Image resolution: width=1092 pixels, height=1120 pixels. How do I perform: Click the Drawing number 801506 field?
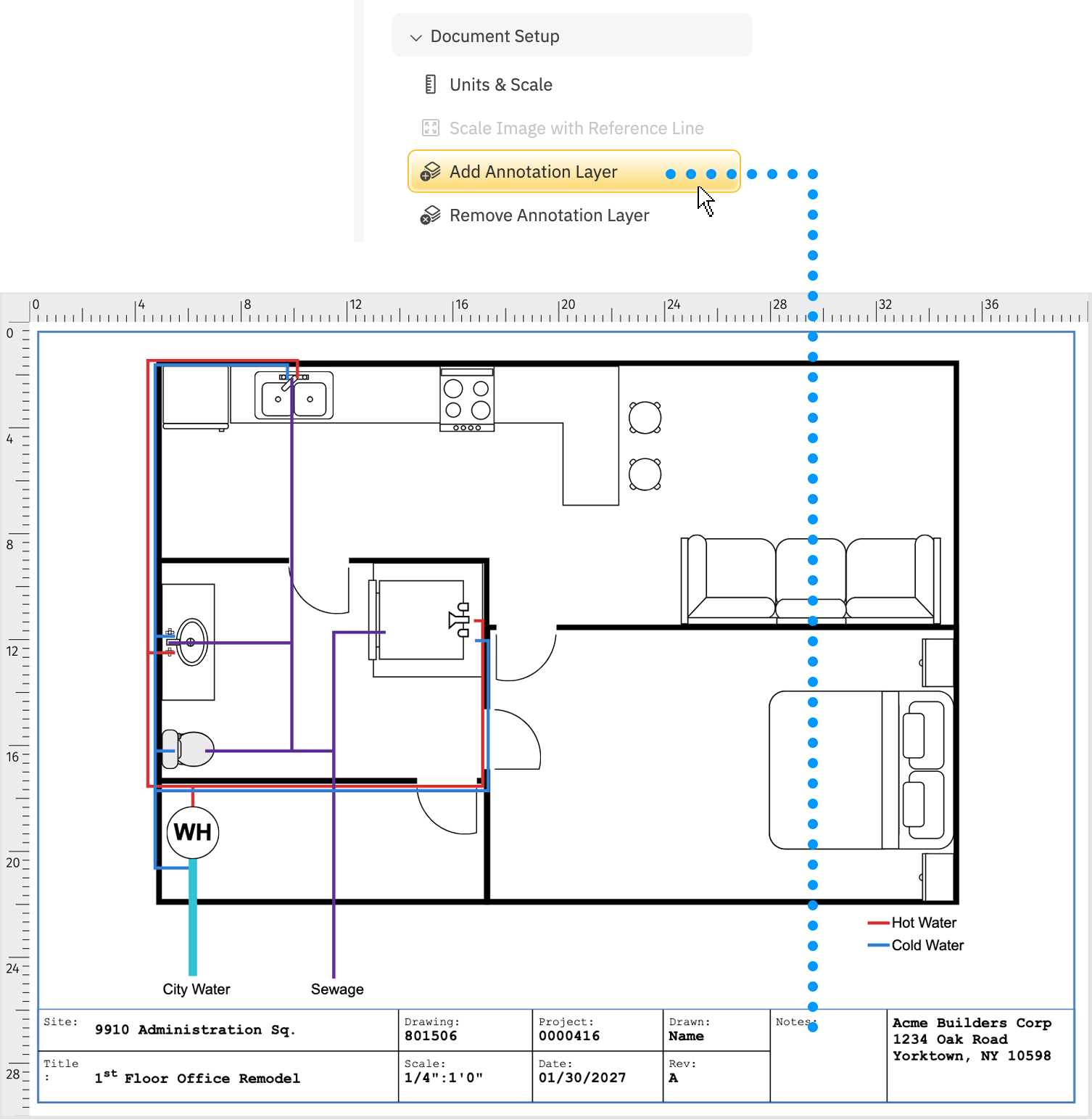click(x=431, y=1036)
